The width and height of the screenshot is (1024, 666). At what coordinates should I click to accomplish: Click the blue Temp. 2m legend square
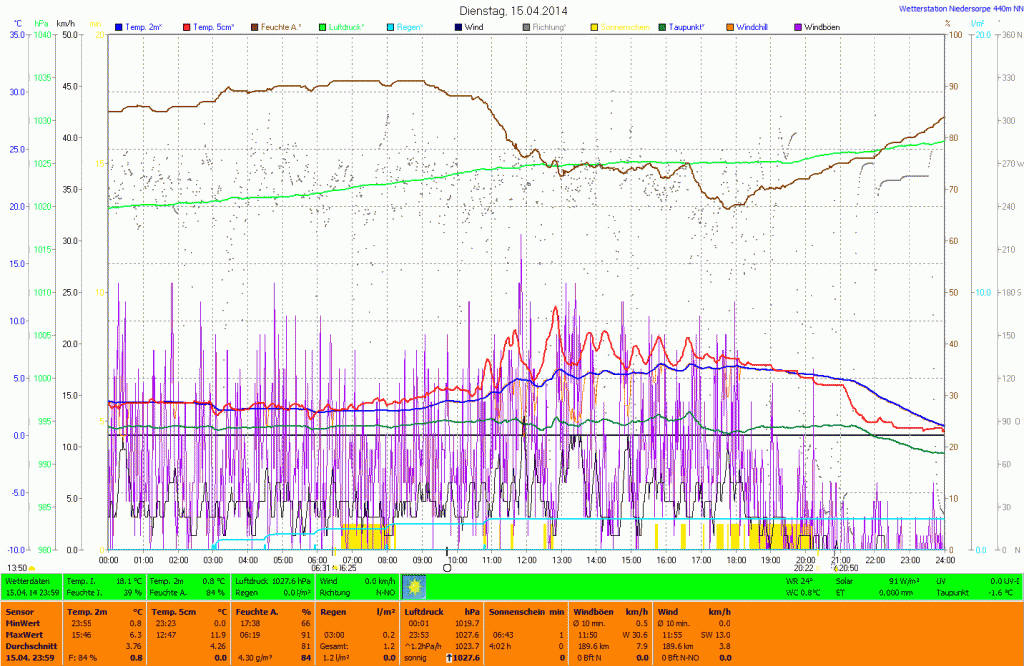(x=119, y=26)
